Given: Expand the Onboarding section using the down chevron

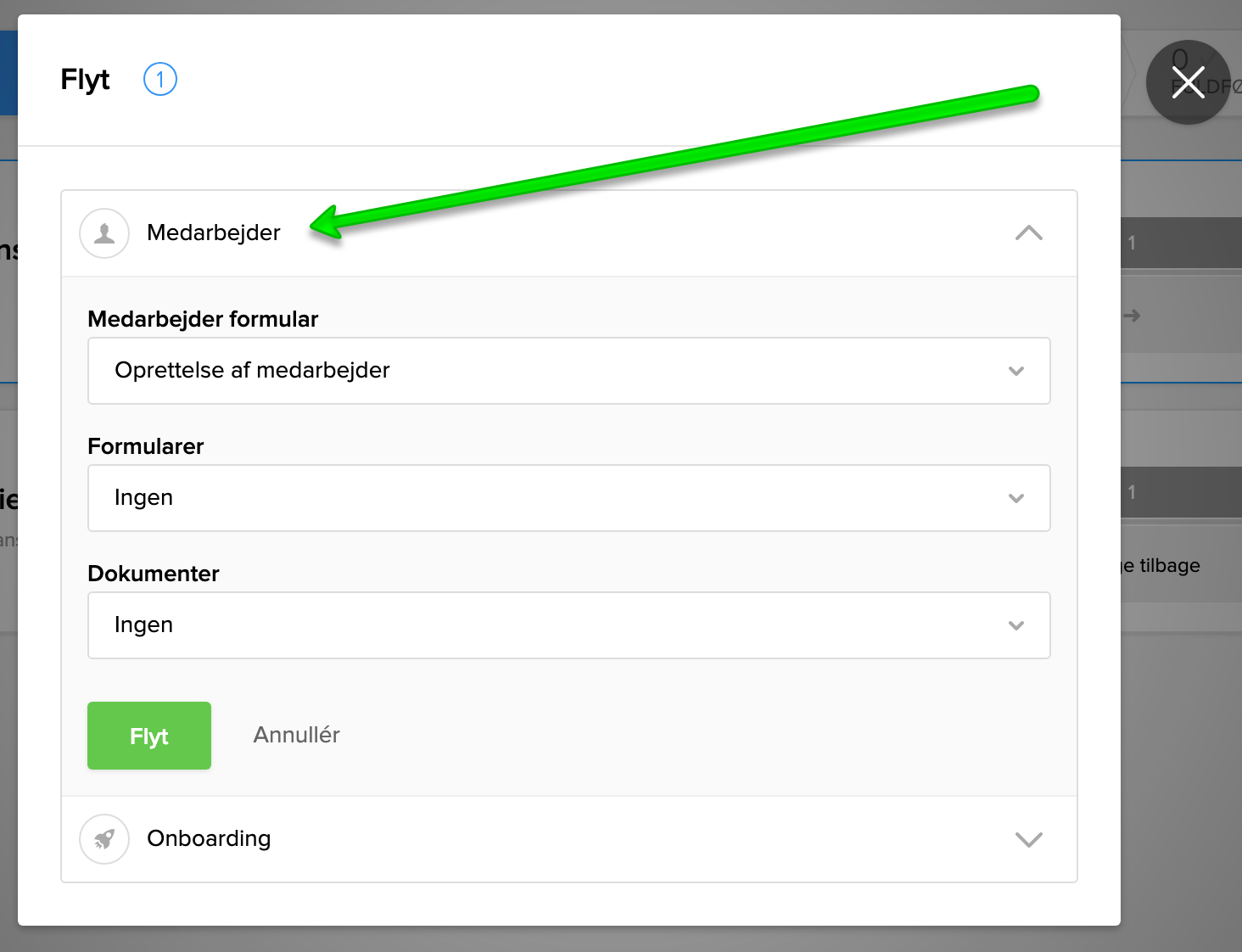Looking at the screenshot, I should [1028, 839].
